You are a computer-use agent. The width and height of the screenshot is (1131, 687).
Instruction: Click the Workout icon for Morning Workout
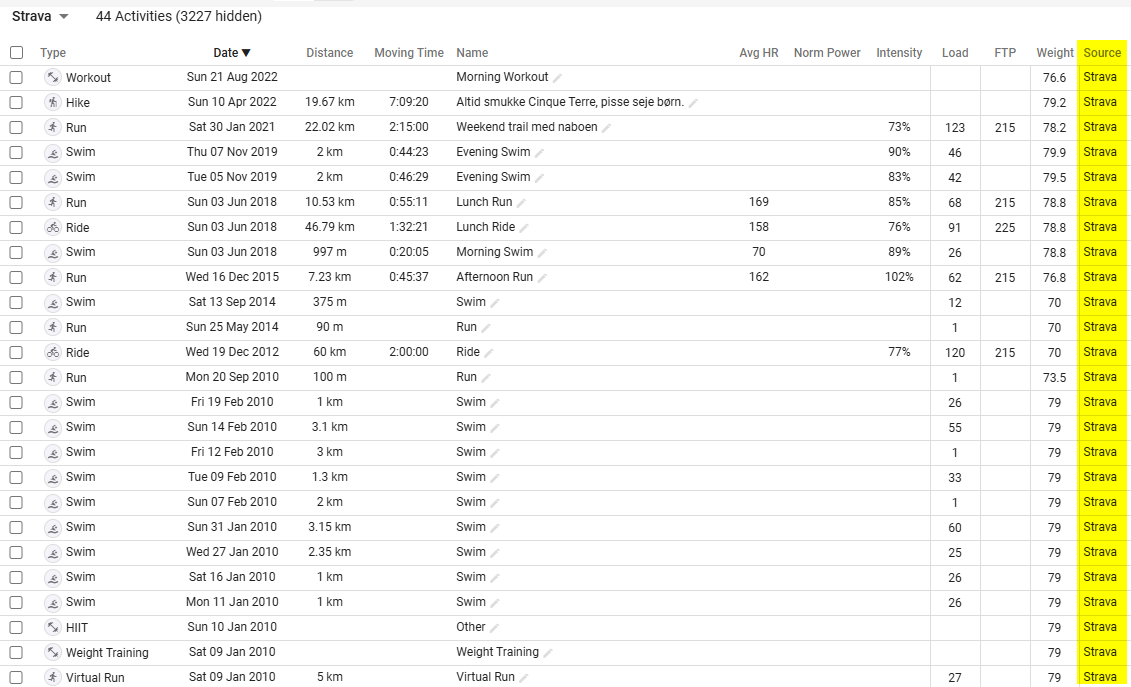pos(53,77)
